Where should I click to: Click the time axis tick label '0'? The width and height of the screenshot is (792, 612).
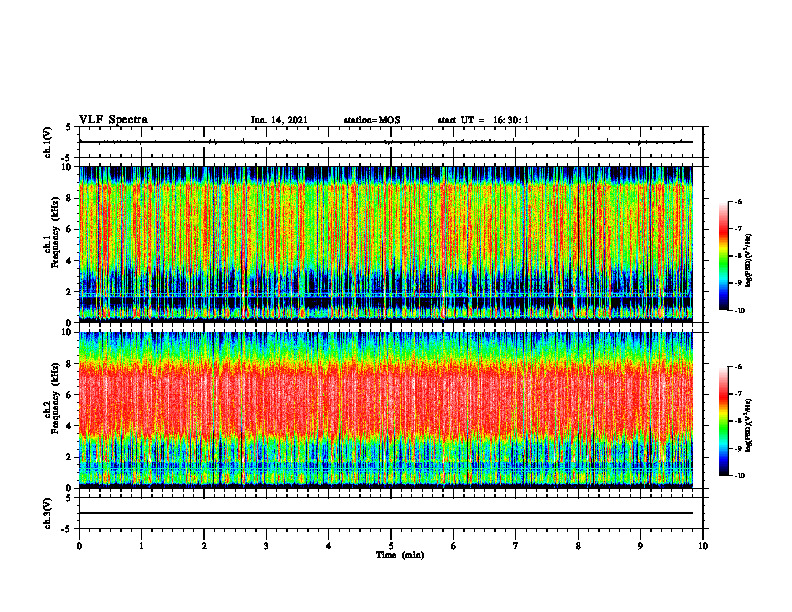pos(79,546)
